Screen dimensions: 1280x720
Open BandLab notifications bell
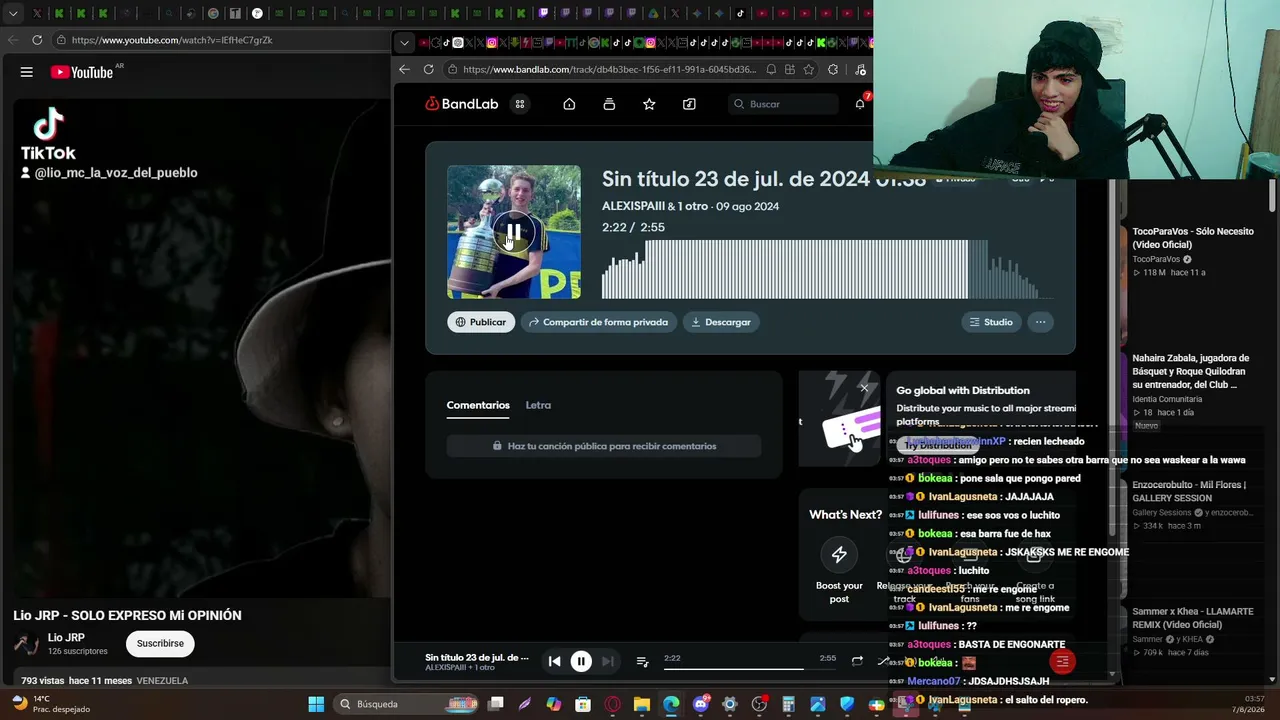pyautogui.click(x=860, y=104)
